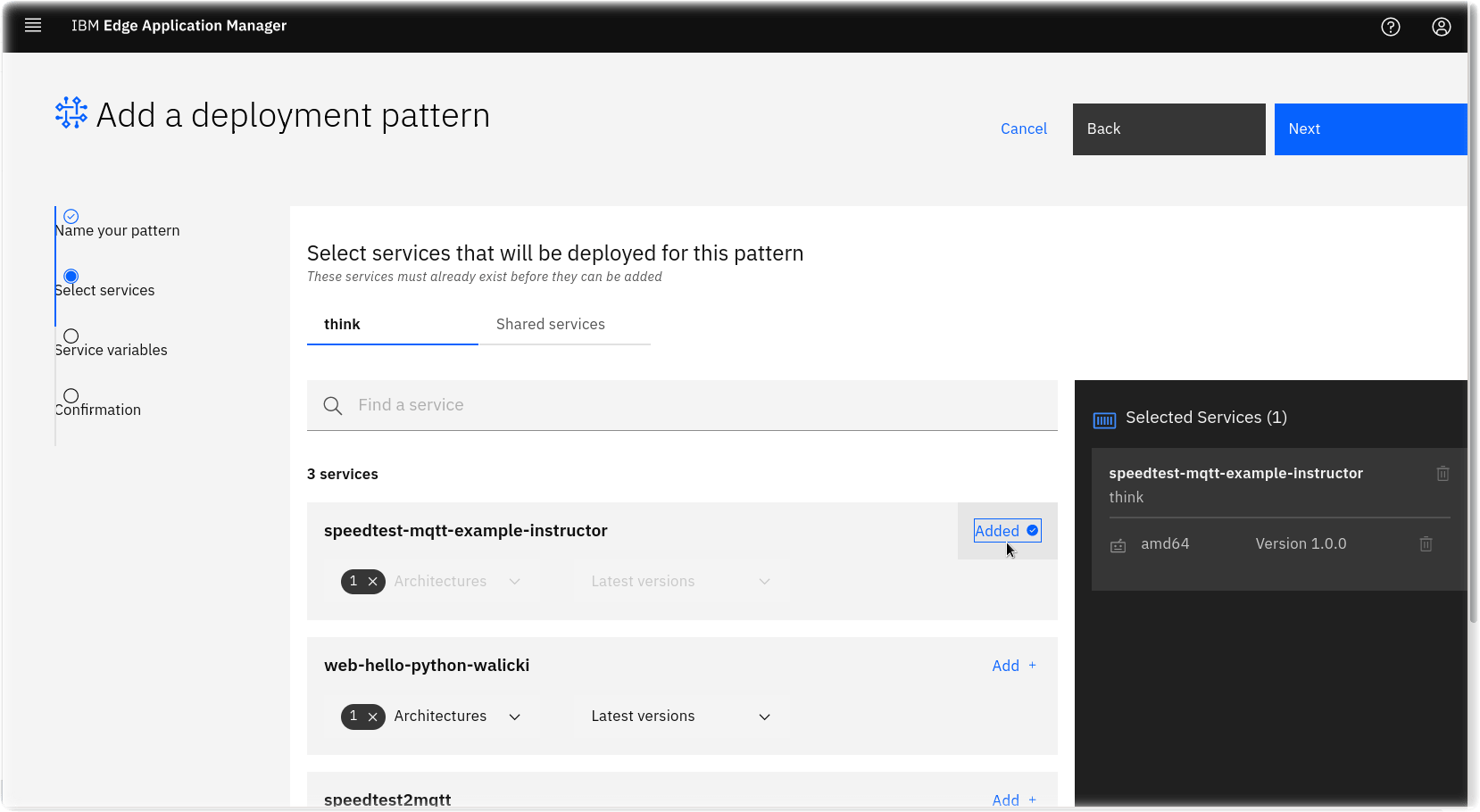Click Selected Services (1) heading

(1206, 418)
